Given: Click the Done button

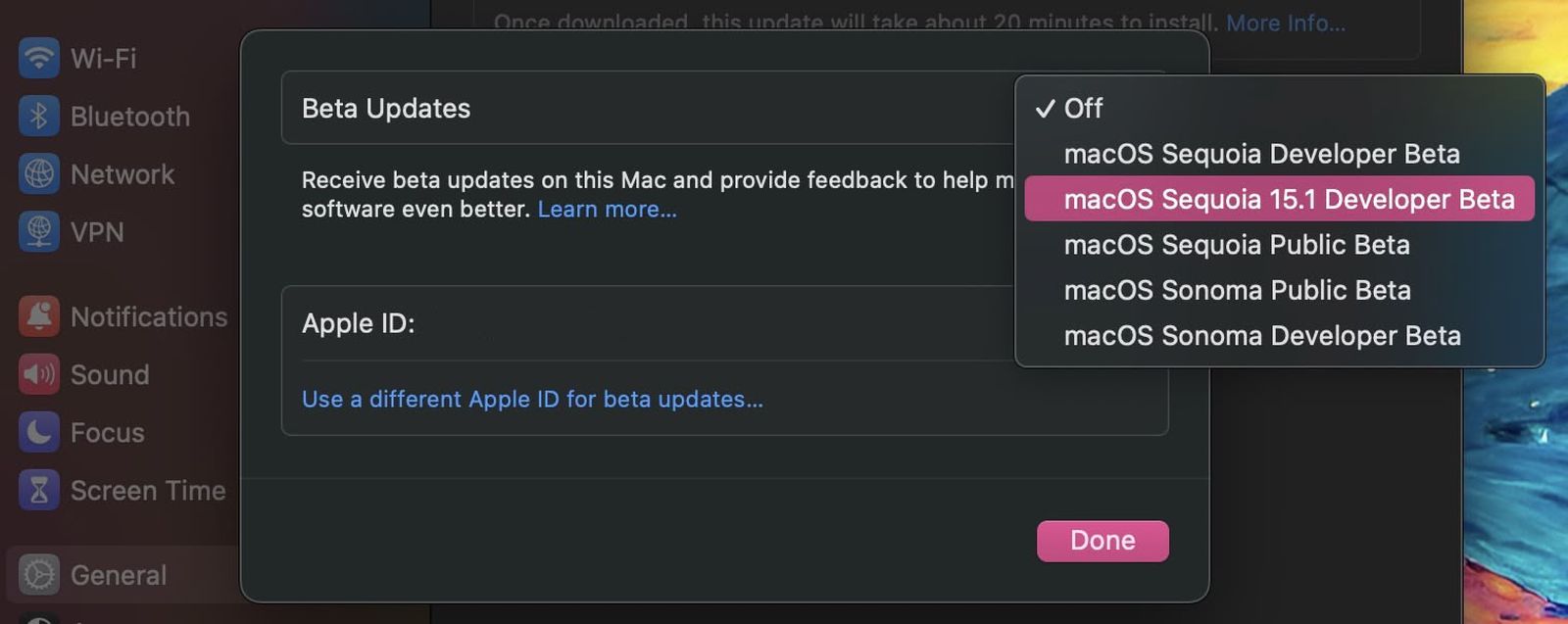Looking at the screenshot, I should coord(1102,540).
